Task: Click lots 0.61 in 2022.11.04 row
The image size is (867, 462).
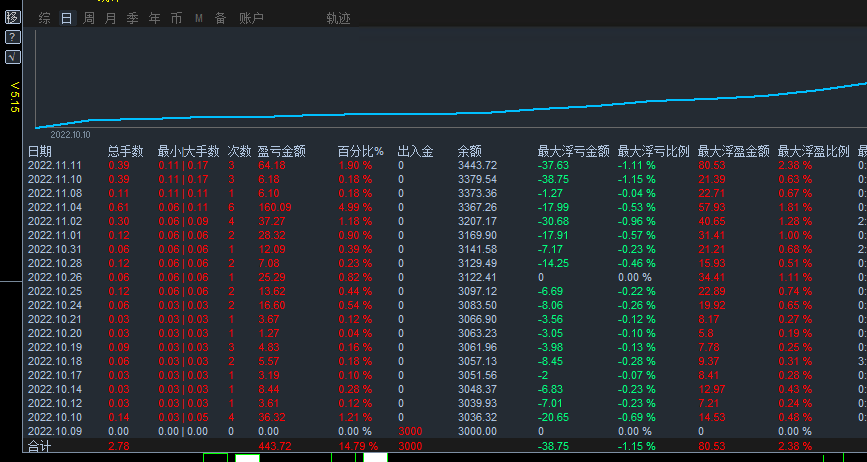Action: pos(119,207)
